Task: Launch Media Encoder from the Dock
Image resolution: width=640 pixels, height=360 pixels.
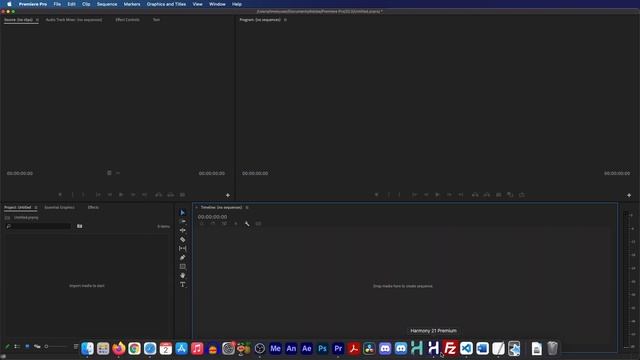Action: pyautogui.click(x=276, y=348)
